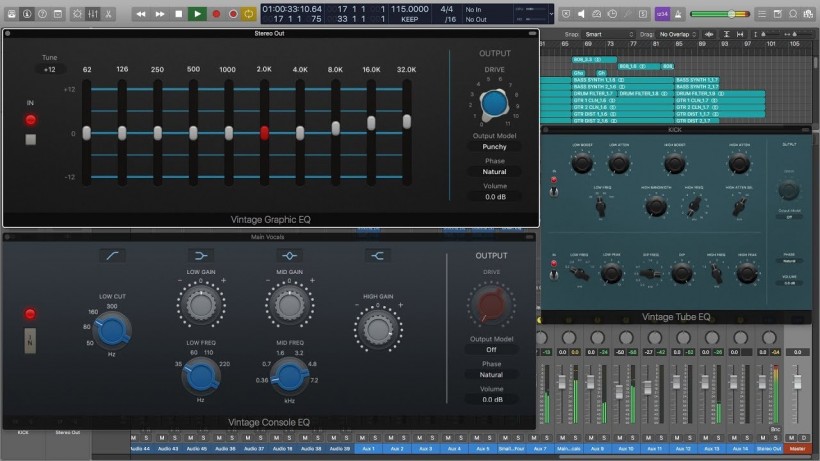
Task: Click the red 2.0K band slider handle
Action: point(265,132)
